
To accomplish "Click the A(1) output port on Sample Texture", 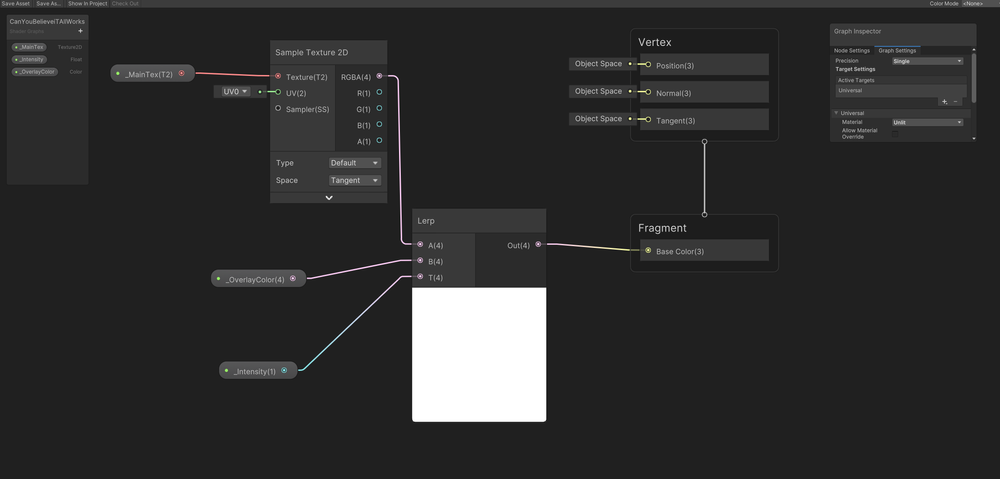I will 379,140.
